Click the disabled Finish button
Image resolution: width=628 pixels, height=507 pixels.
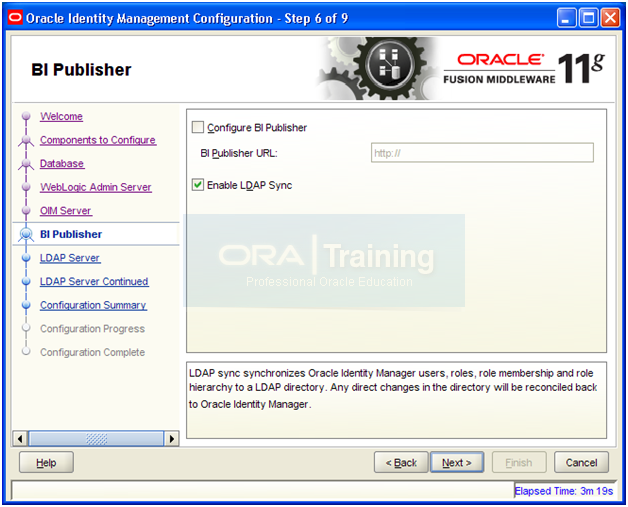coord(519,463)
